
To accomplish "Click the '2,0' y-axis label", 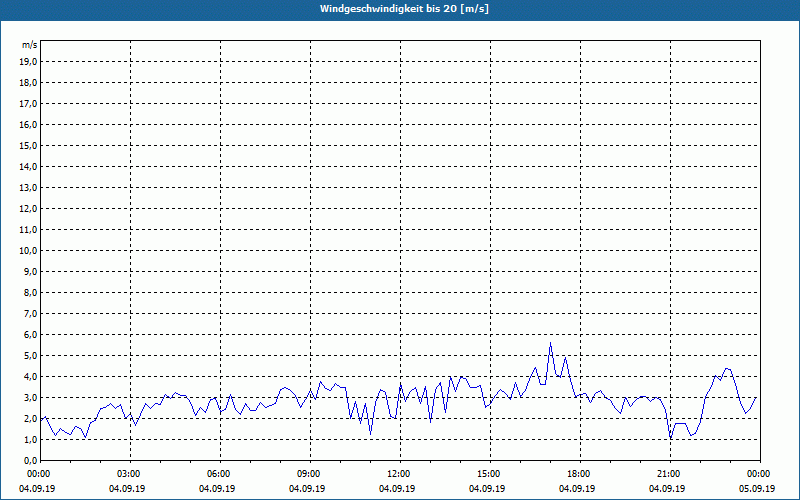I will [31, 418].
